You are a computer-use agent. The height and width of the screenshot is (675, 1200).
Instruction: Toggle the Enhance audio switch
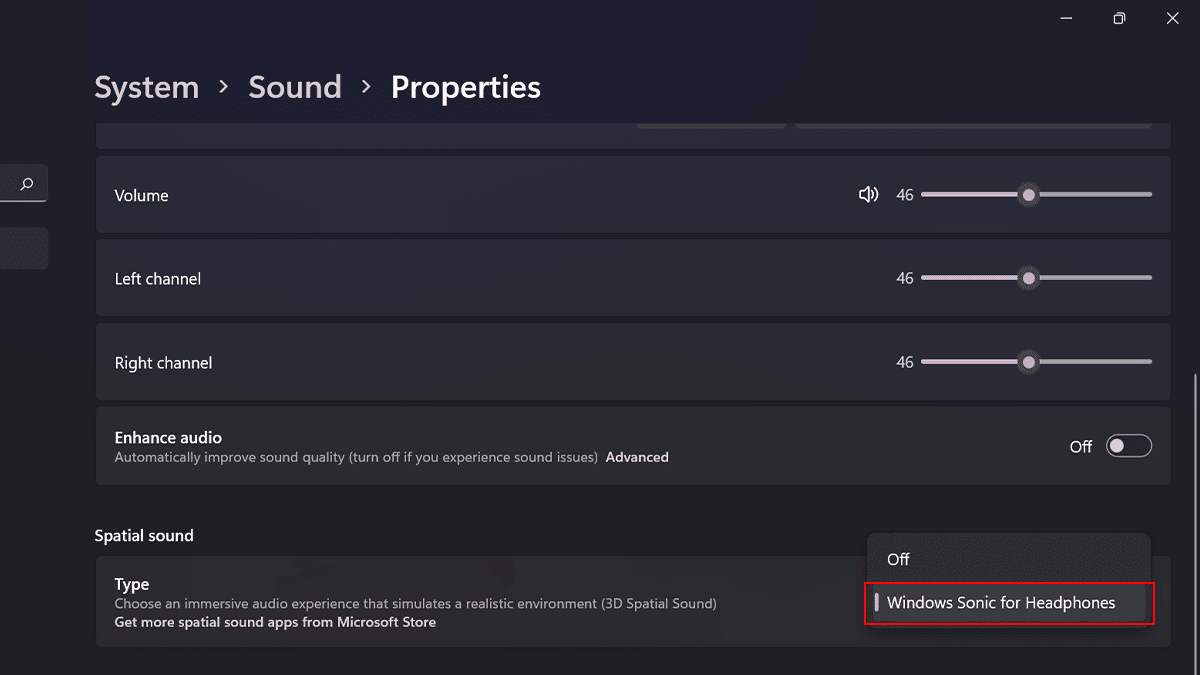(1128, 446)
